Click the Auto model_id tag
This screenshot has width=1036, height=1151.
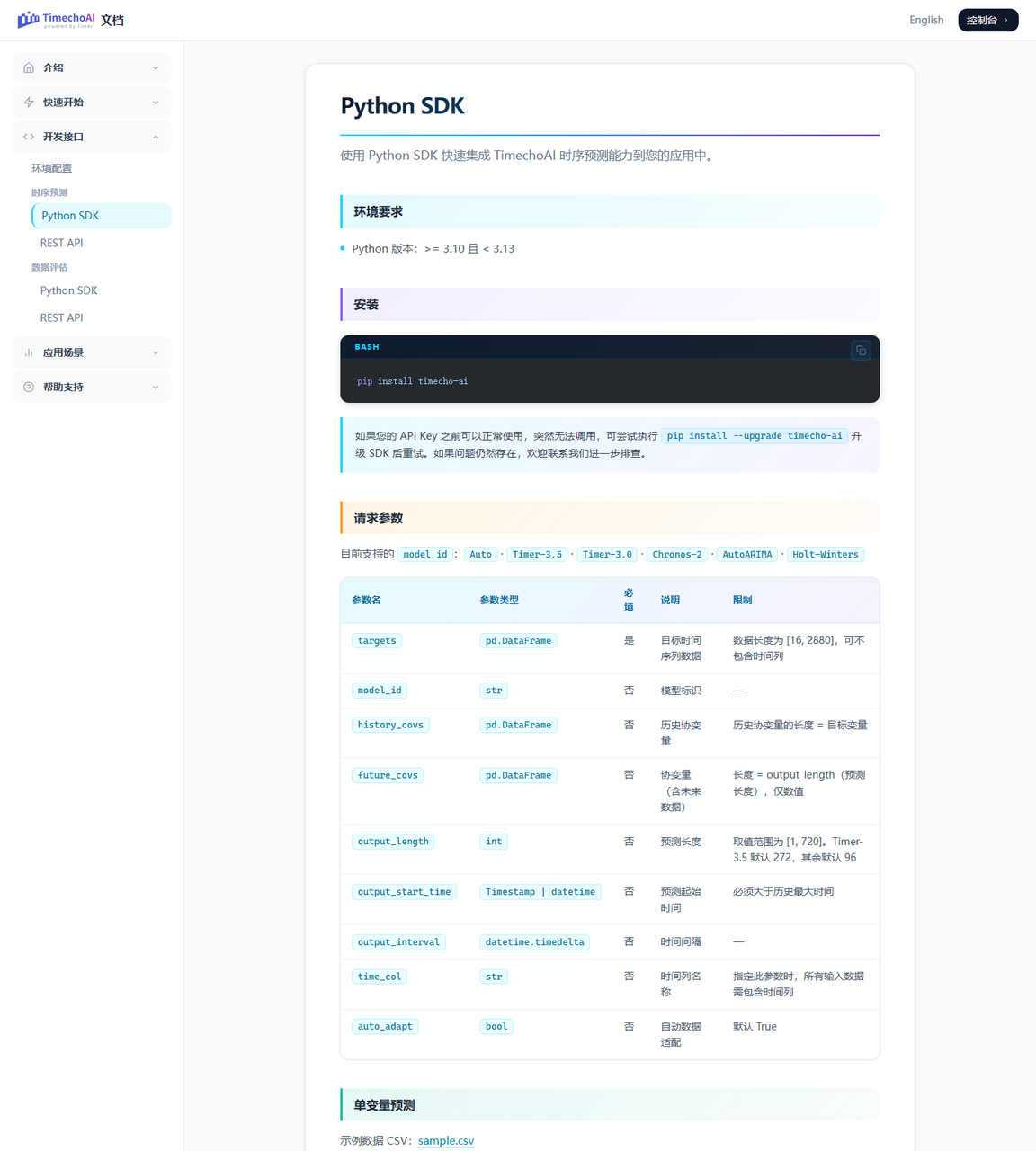[481, 555]
